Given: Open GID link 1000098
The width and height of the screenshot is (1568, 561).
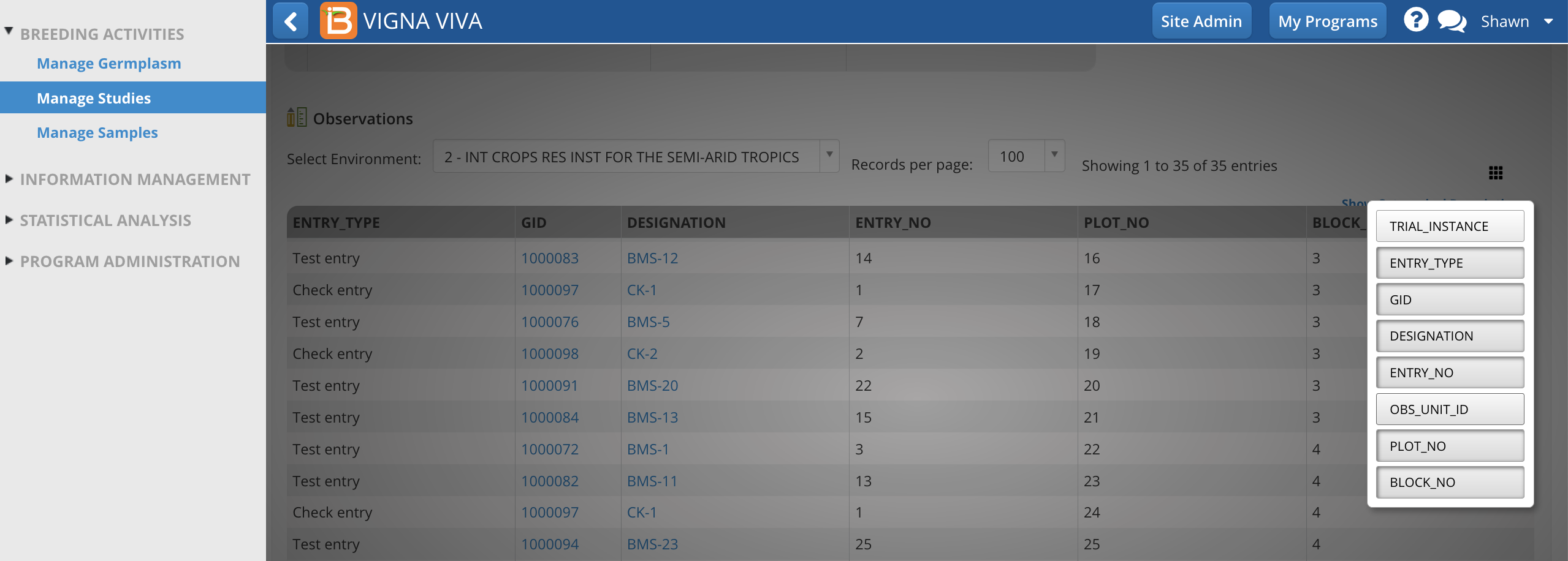Looking at the screenshot, I should pos(550,353).
